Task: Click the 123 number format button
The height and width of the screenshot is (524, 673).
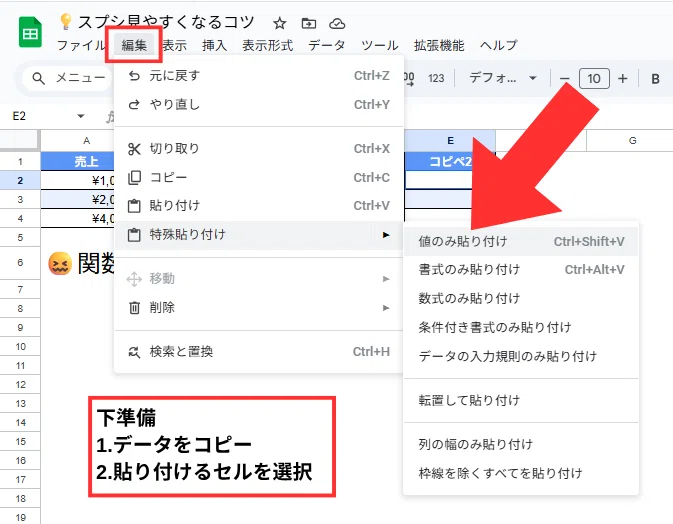Action: pos(436,79)
